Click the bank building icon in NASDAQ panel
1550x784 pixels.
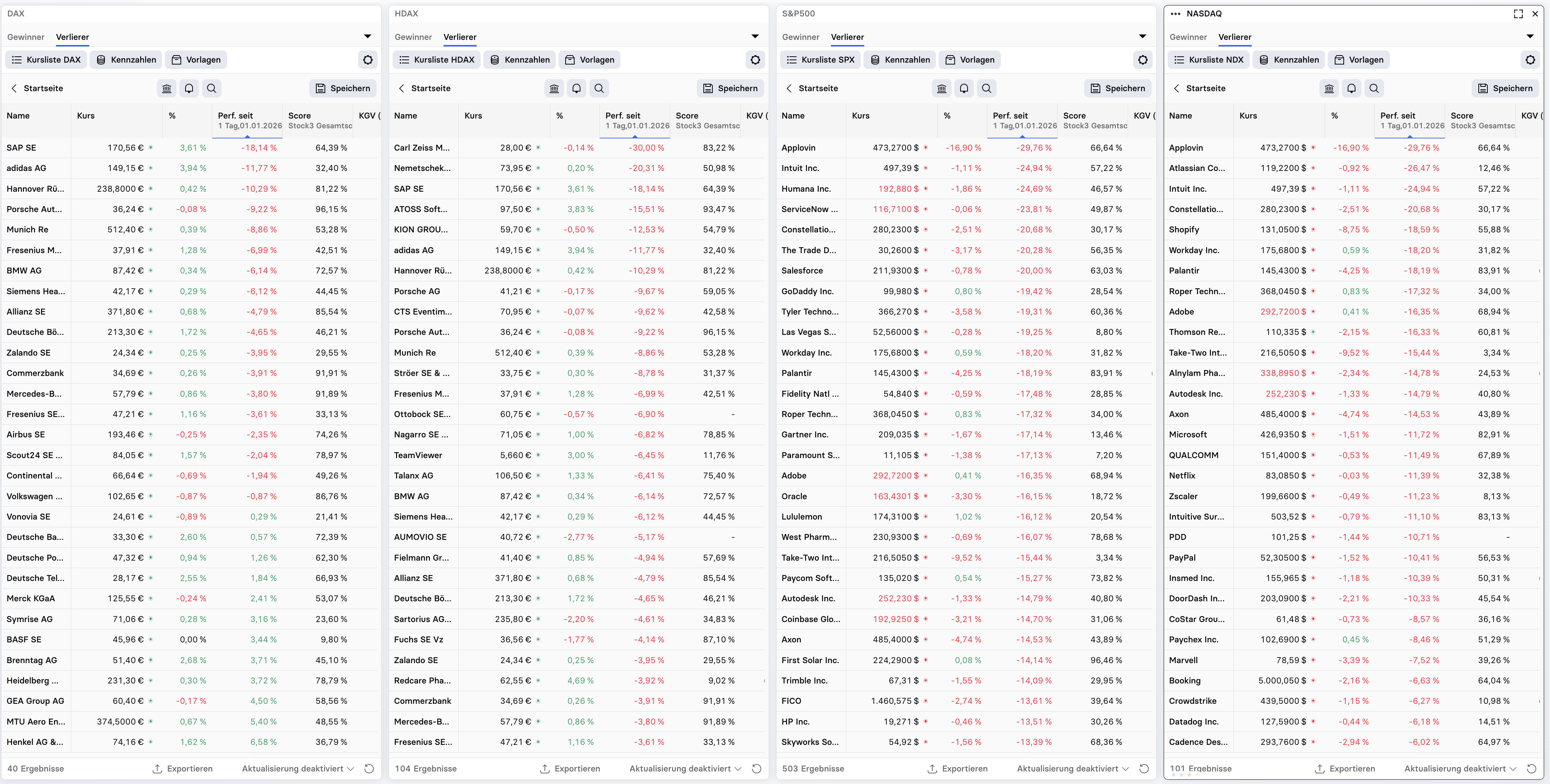1329,88
